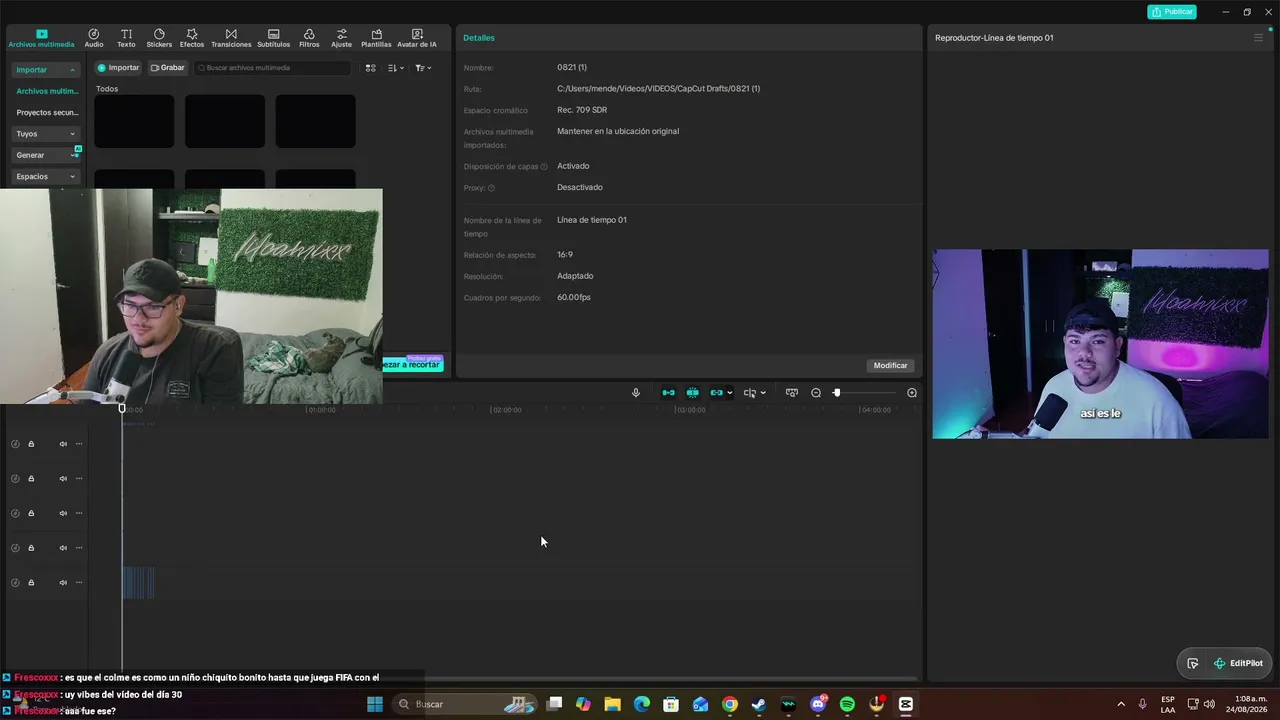
Task: Zoom out the timeline with minus icon
Action: [x=816, y=393]
